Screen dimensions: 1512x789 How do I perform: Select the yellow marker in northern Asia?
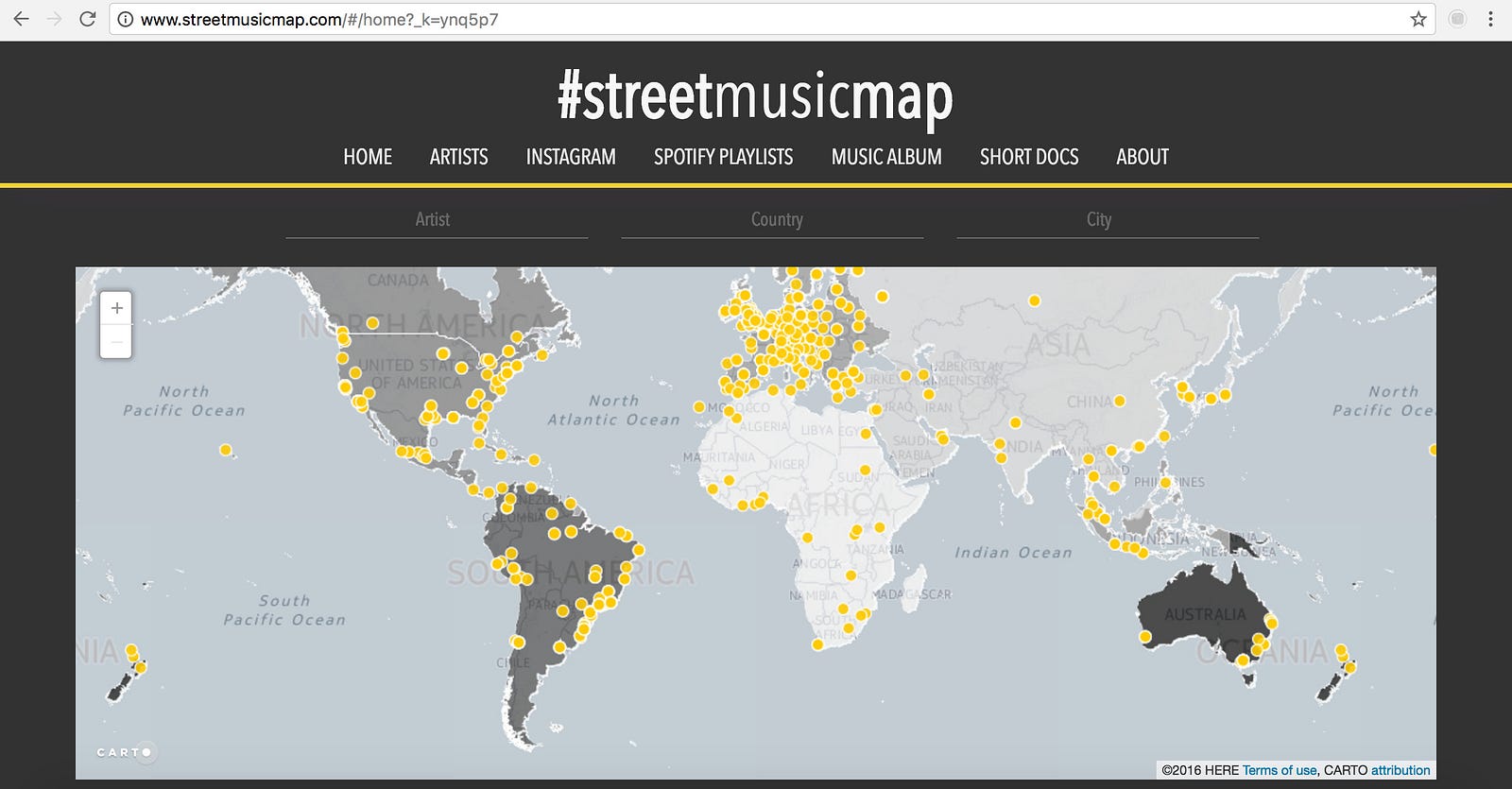click(x=1035, y=300)
